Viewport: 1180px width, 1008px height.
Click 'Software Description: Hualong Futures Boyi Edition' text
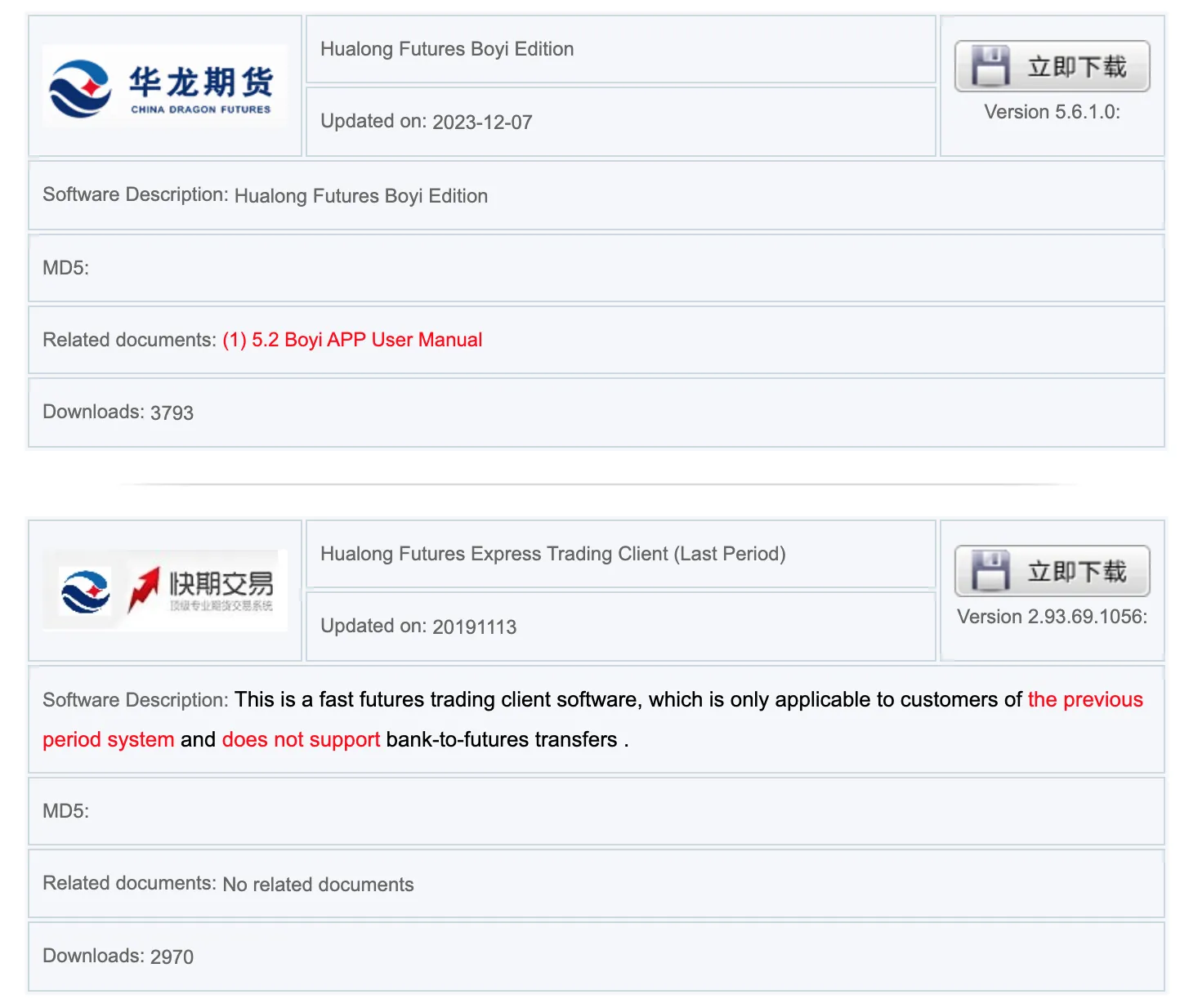click(x=266, y=195)
